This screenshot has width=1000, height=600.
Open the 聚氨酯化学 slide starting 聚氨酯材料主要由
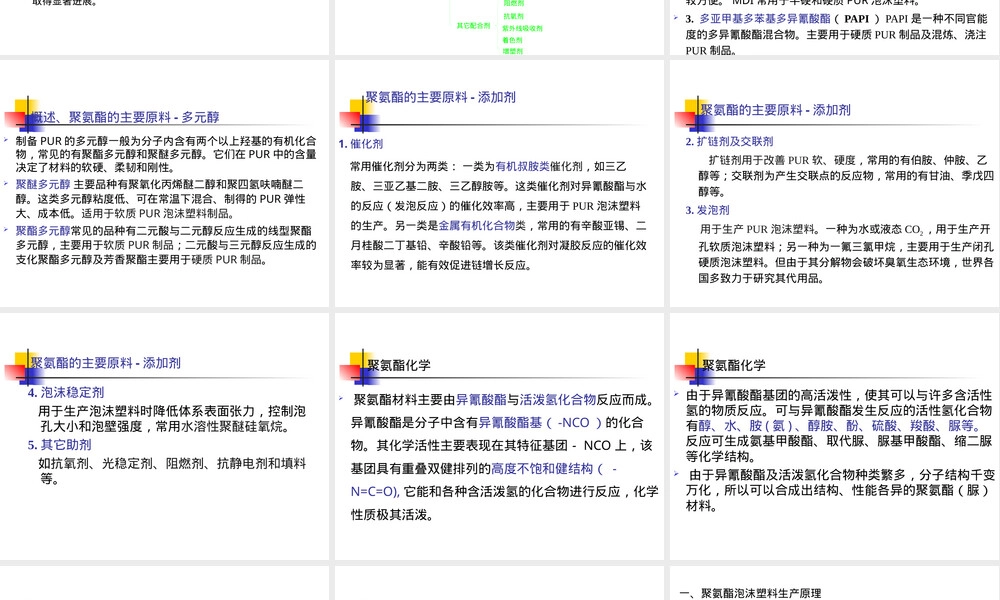click(x=499, y=437)
